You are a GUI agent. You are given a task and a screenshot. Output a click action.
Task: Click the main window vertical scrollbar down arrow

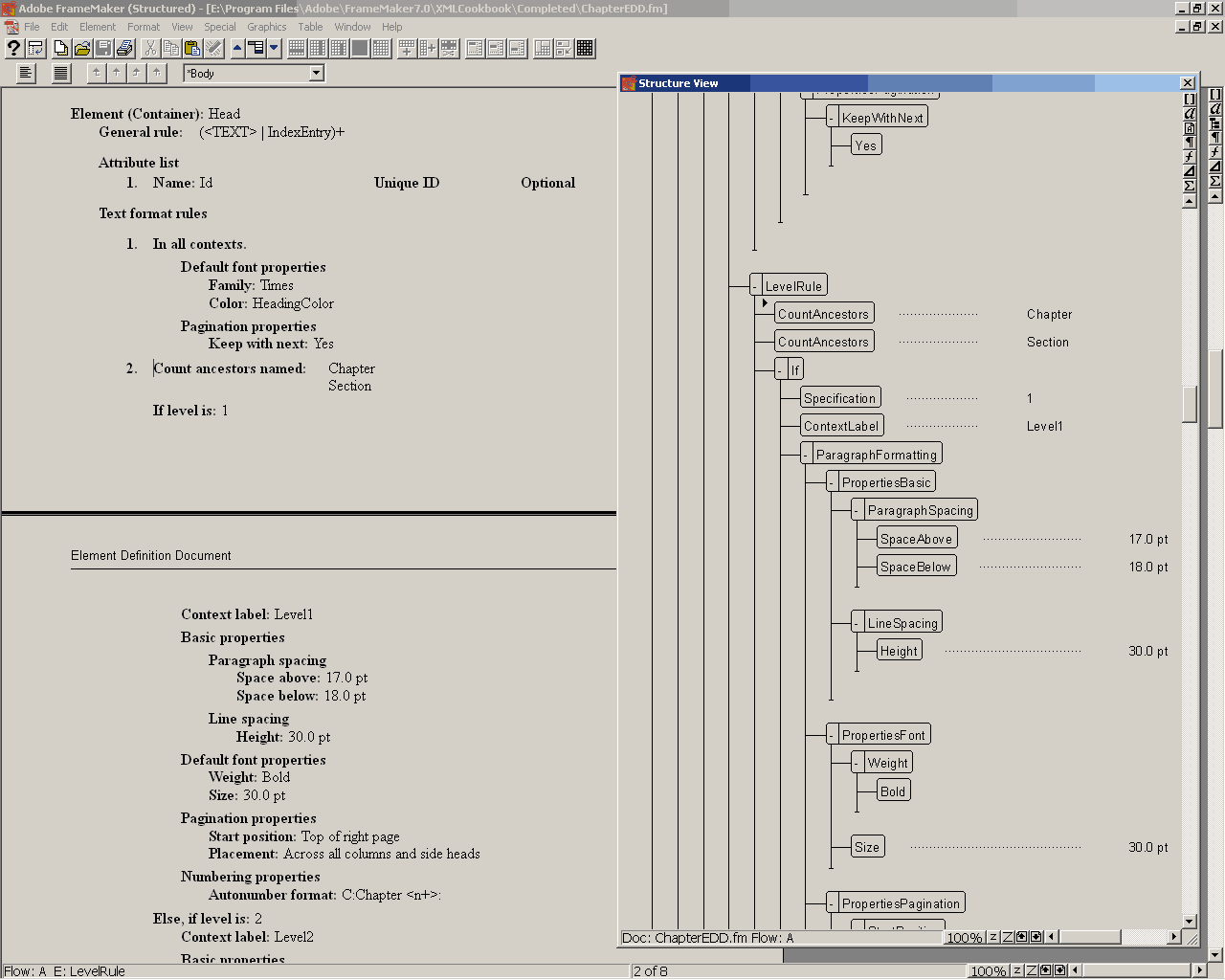[1215, 954]
